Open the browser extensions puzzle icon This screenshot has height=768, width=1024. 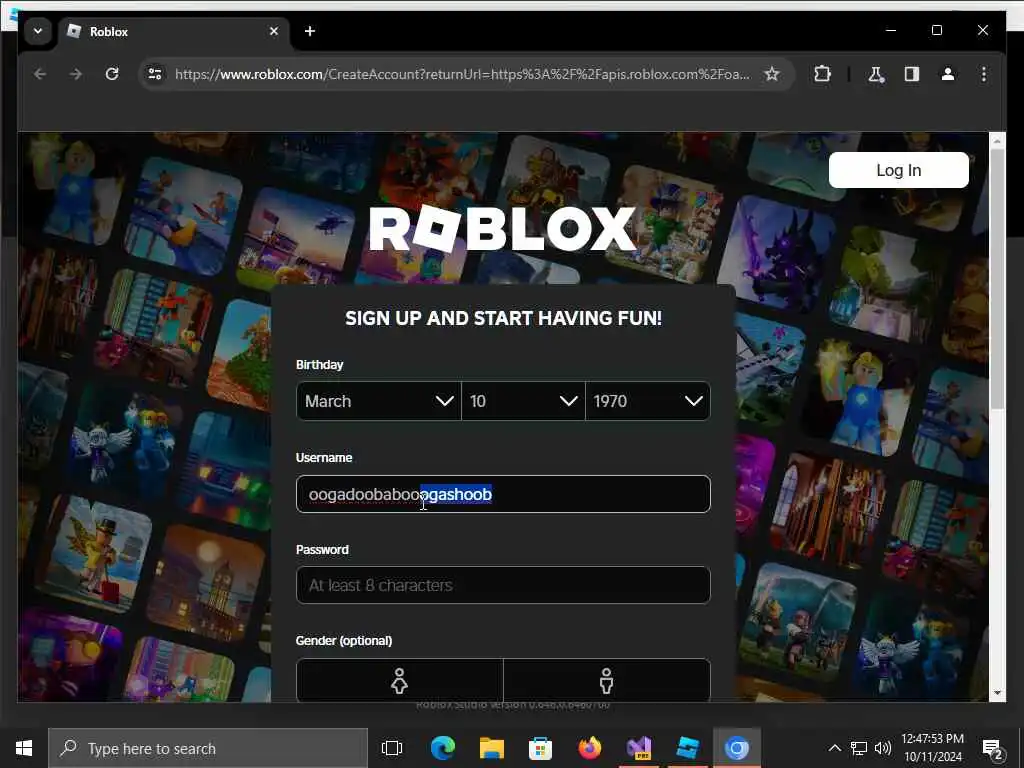coord(822,74)
